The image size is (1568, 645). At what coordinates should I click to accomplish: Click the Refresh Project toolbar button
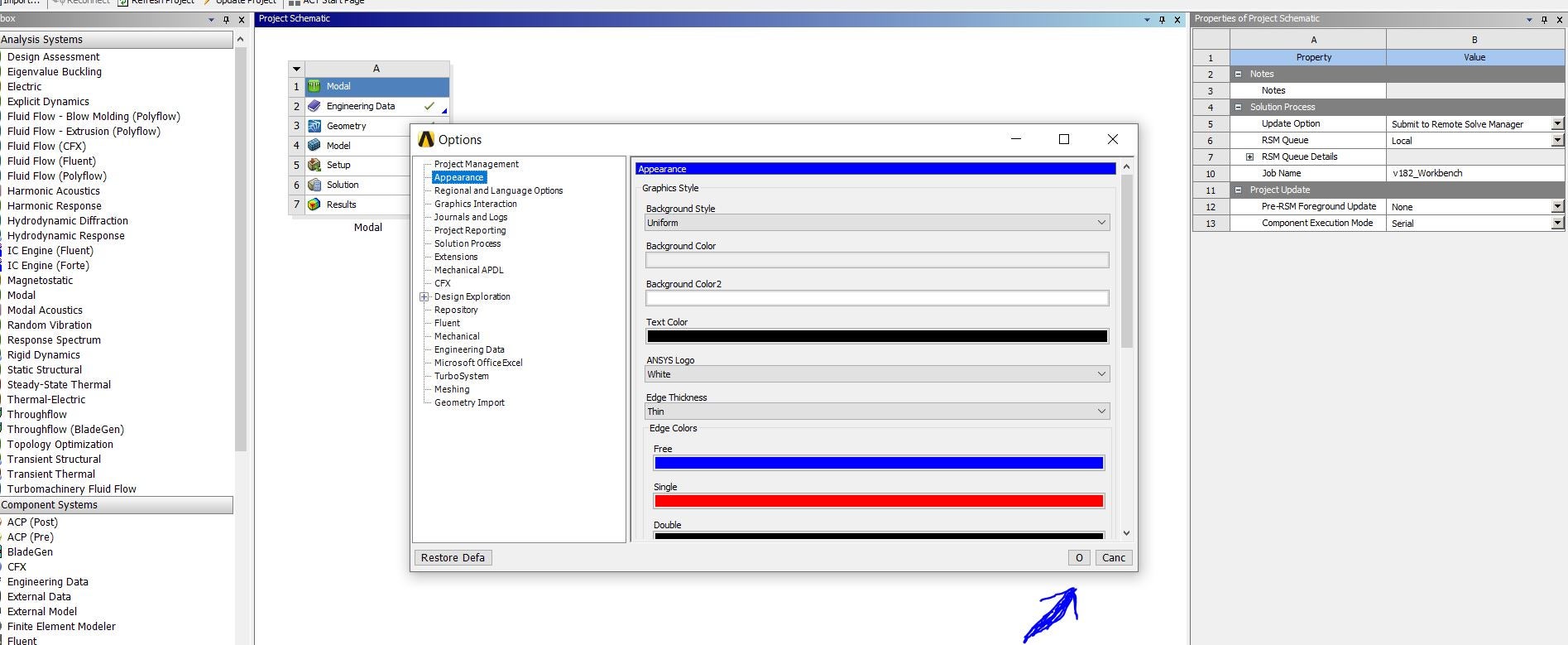point(156,2)
